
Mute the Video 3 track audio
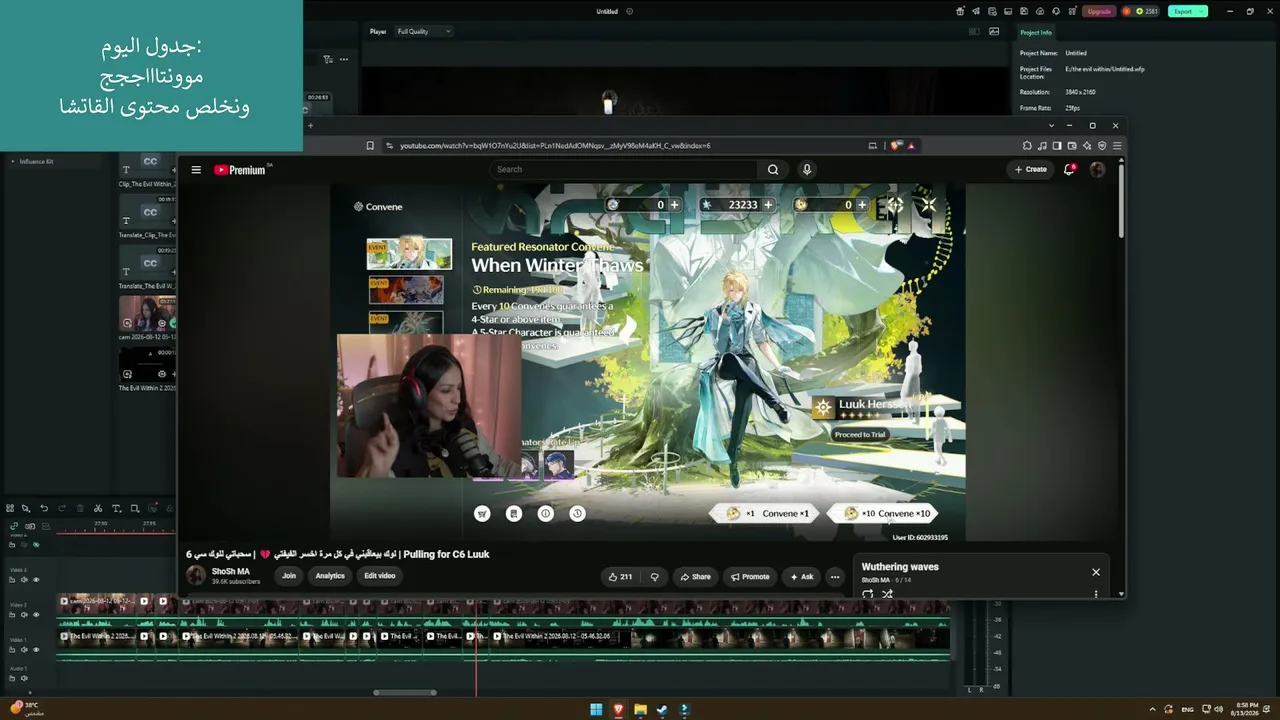click(x=24, y=580)
